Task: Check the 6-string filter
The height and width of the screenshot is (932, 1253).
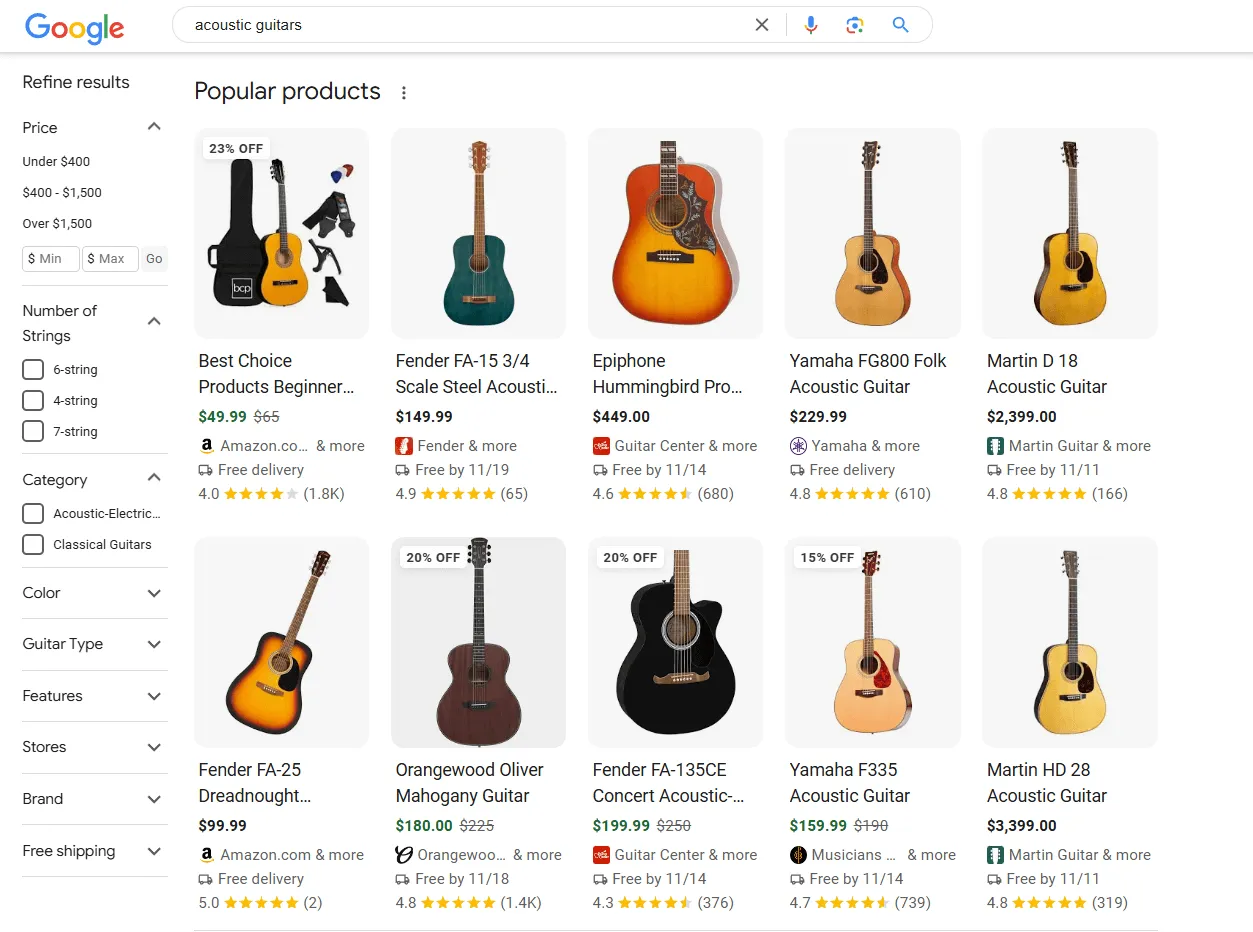Action: pos(31,369)
